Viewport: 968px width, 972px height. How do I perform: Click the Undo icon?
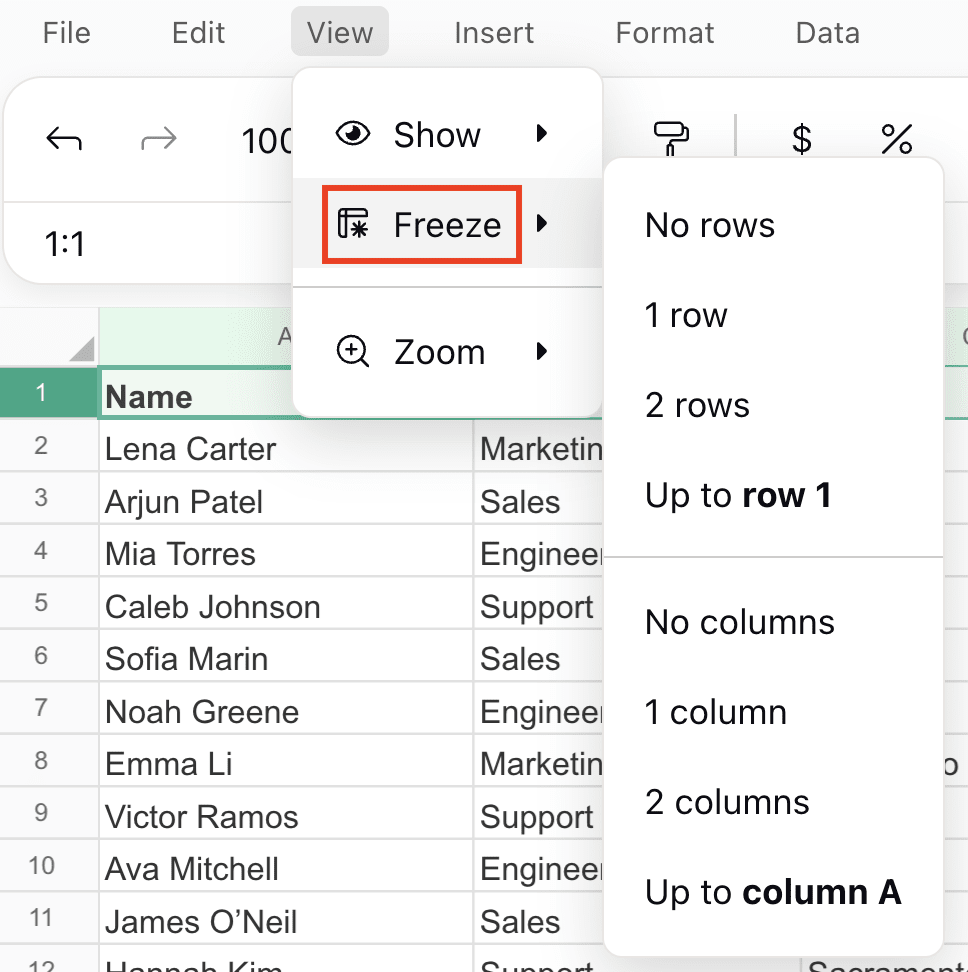[x=63, y=140]
